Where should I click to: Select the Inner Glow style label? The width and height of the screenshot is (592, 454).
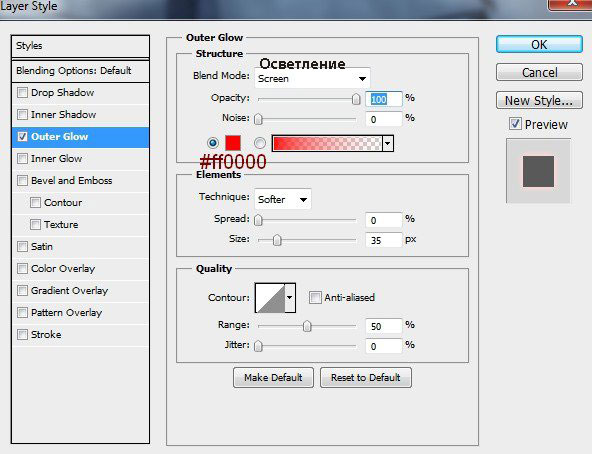[57, 159]
